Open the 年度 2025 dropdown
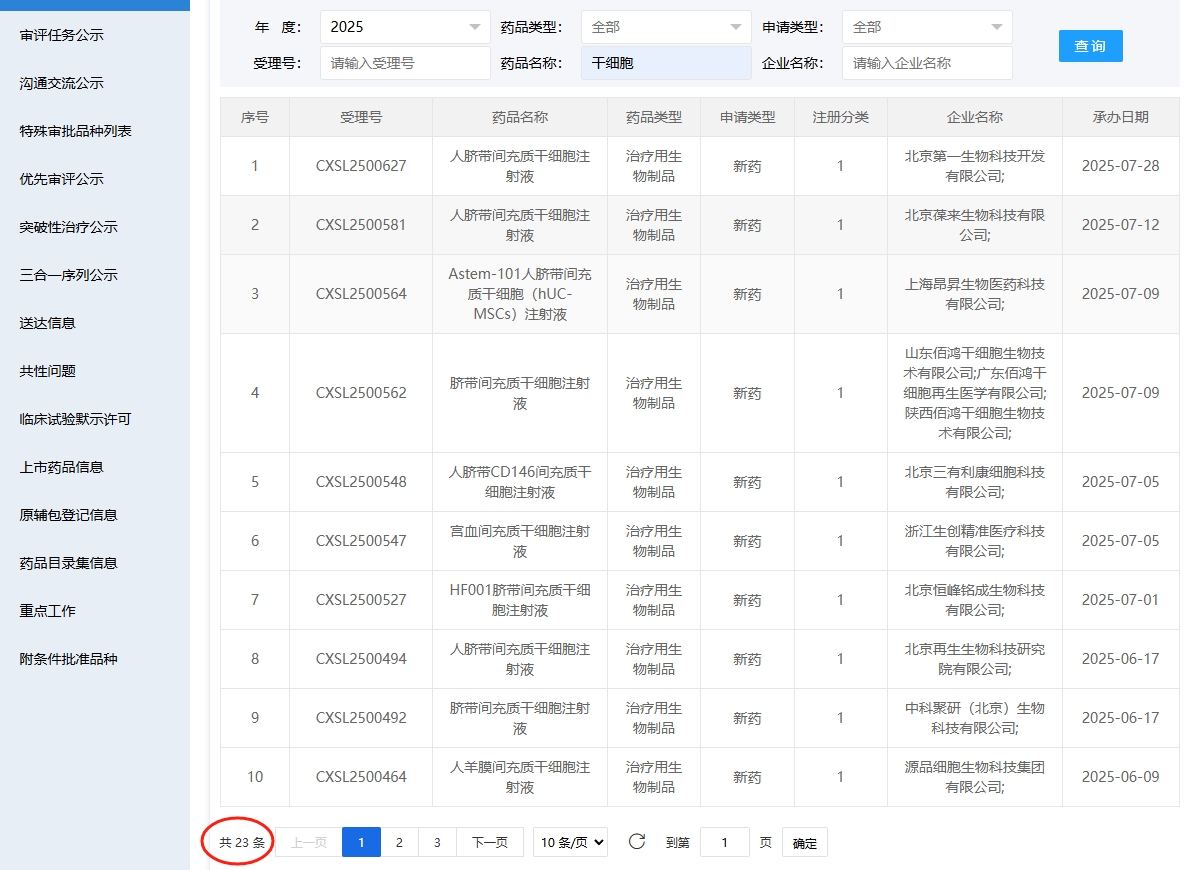 click(x=405, y=27)
